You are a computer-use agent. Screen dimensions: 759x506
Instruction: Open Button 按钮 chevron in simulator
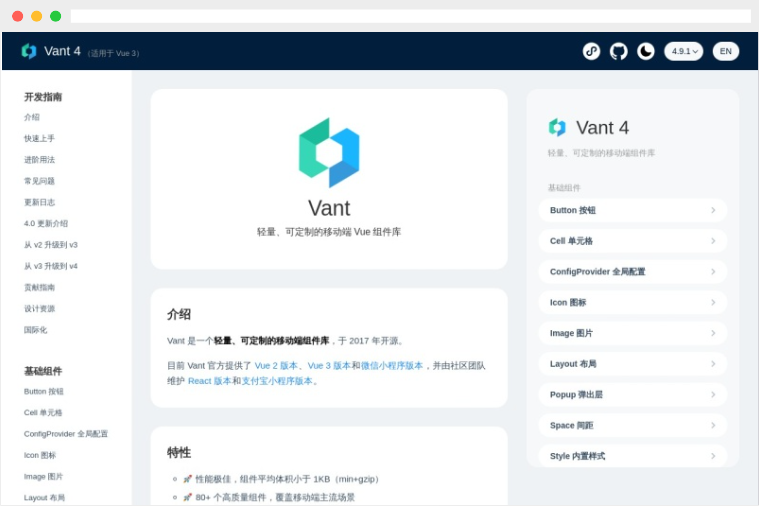point(713,210)
